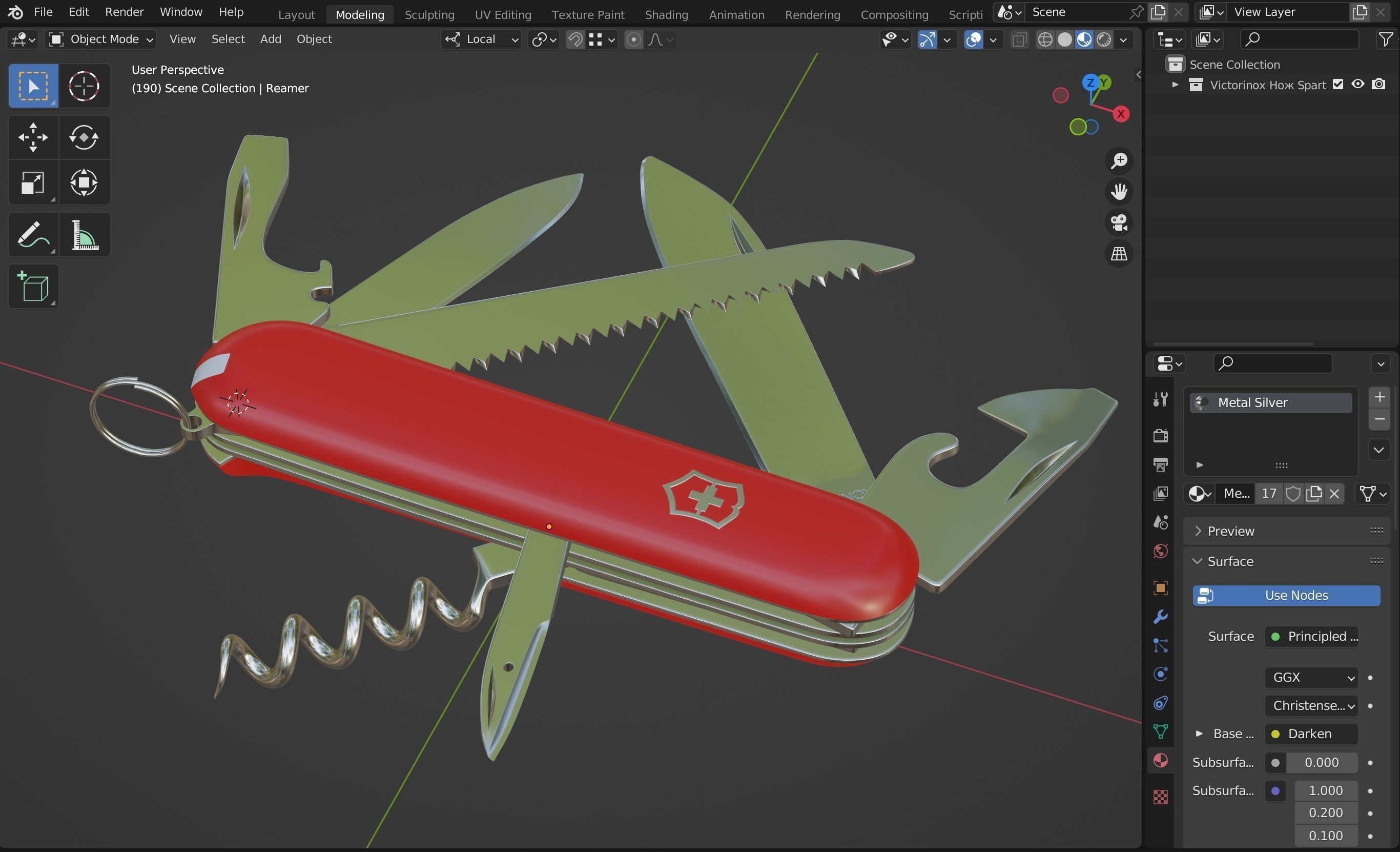Open the Christensen subsurface method dropdown

(1311, 705)
